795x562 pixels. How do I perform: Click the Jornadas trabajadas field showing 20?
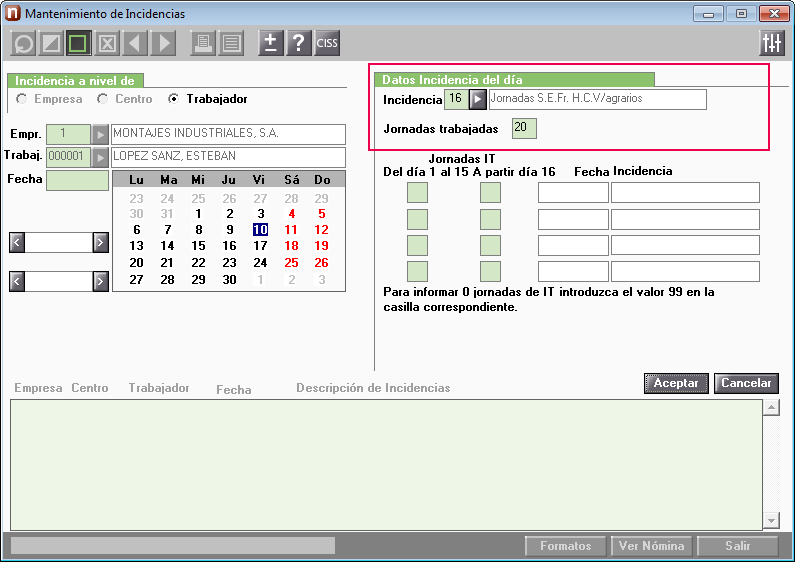point(524,128)
